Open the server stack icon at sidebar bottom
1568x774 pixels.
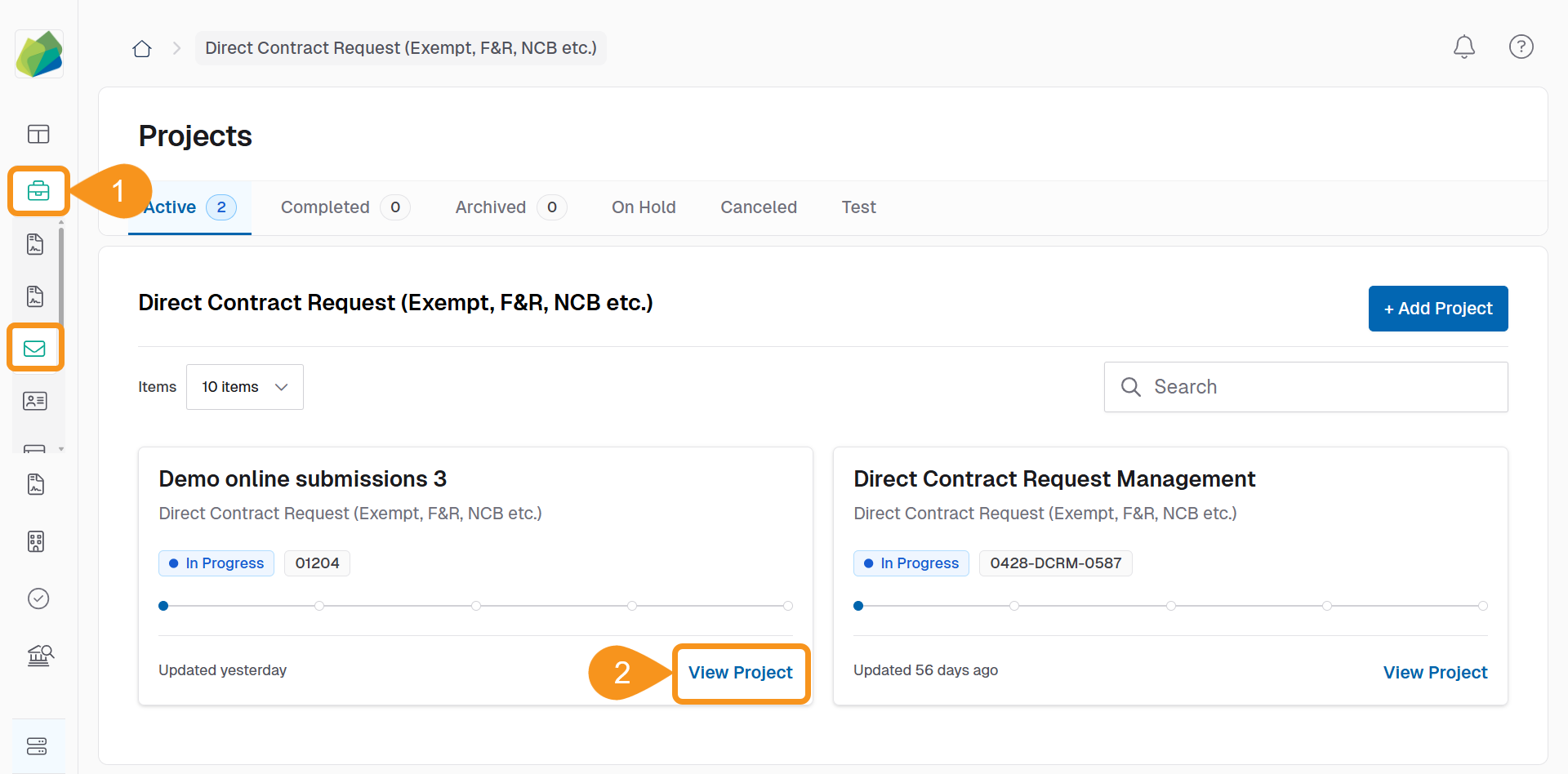(x=38, y=746)
